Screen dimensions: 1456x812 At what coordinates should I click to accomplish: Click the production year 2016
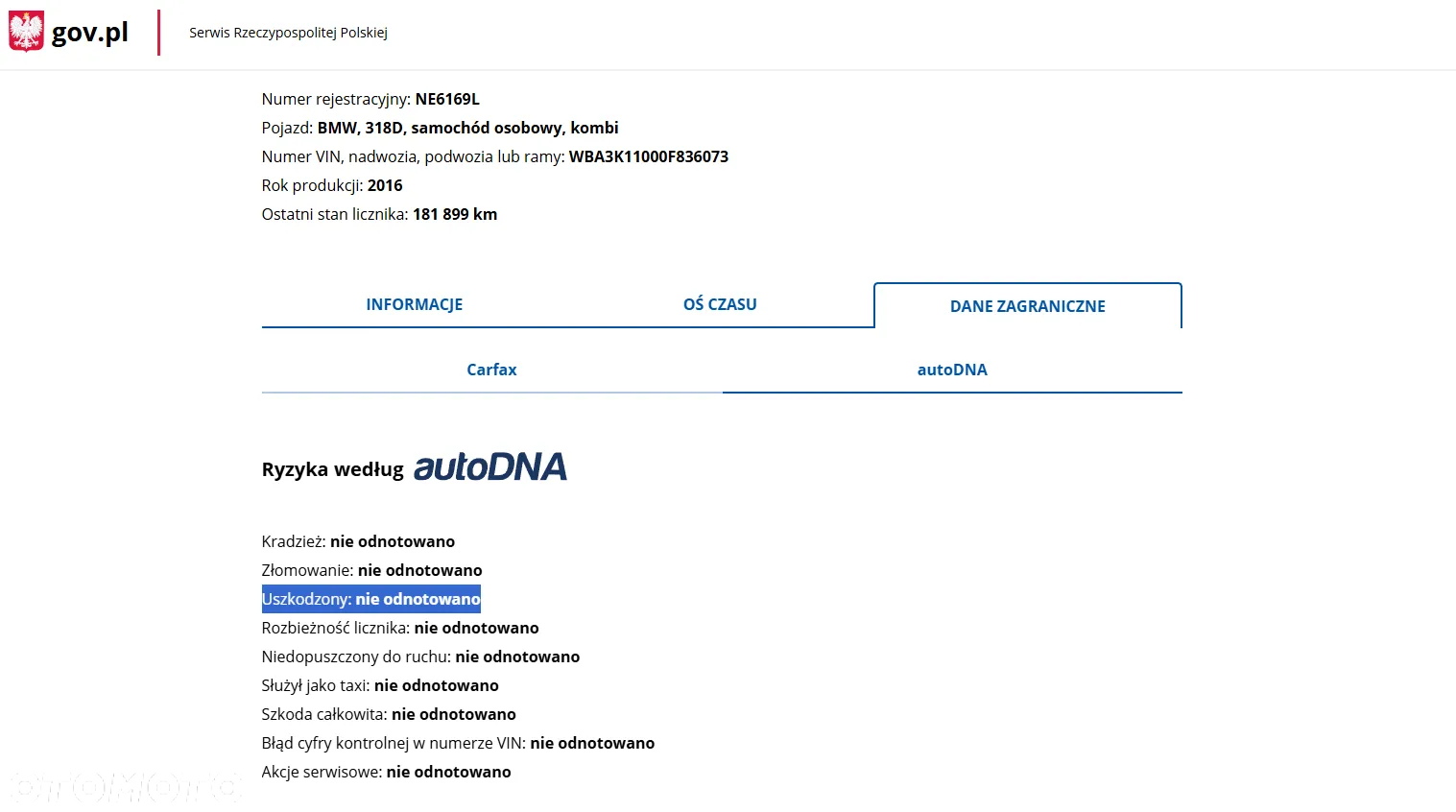[x=385, y=185]
